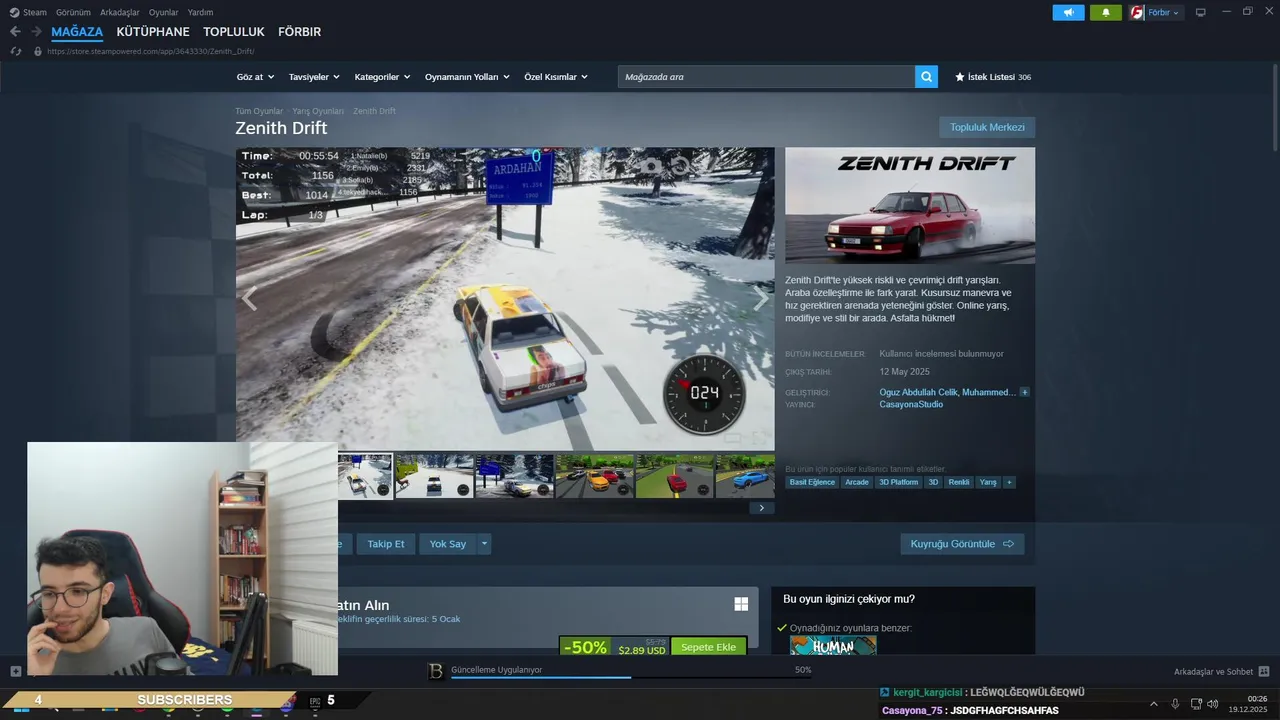
Task: Click the Windows platform icon
Action: [x=741, y=604]
